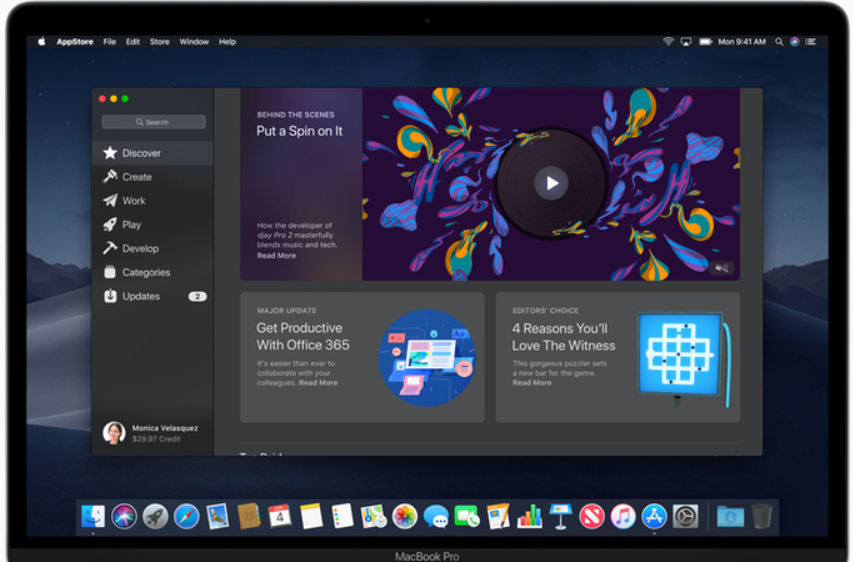
Task: Open Finder from the Dock
Action: (x=93, y=516)
